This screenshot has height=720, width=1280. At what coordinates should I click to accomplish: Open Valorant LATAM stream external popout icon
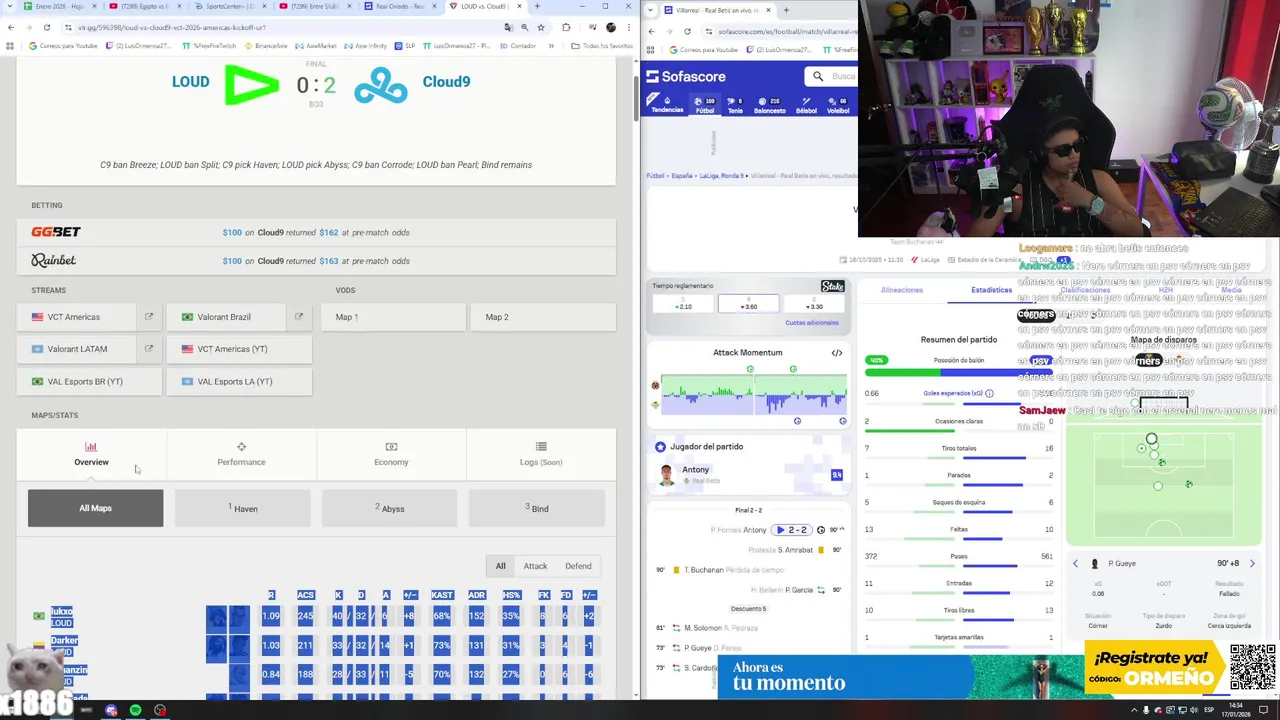point(149,349)
